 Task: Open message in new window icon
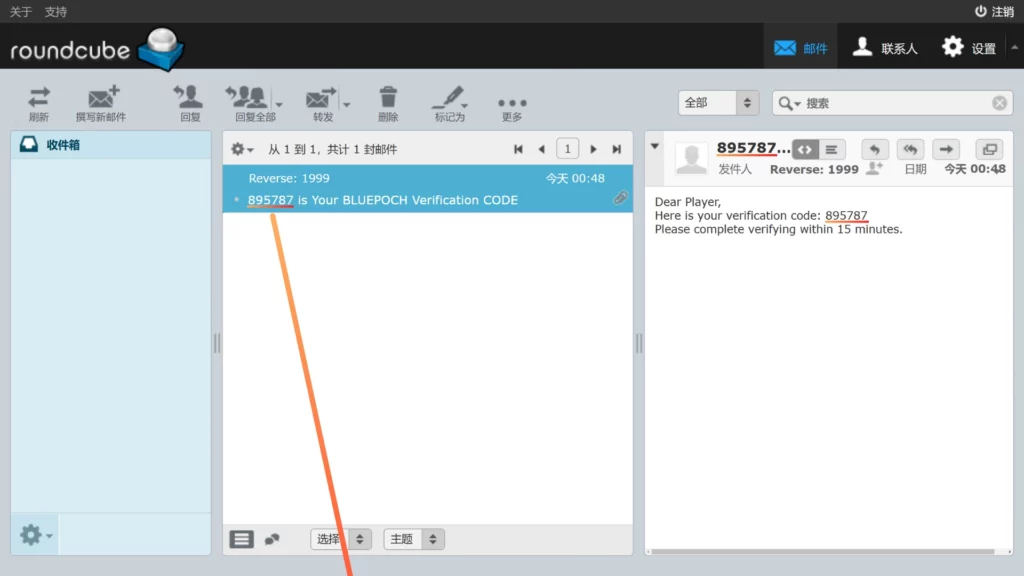click(x=988, y=149)
